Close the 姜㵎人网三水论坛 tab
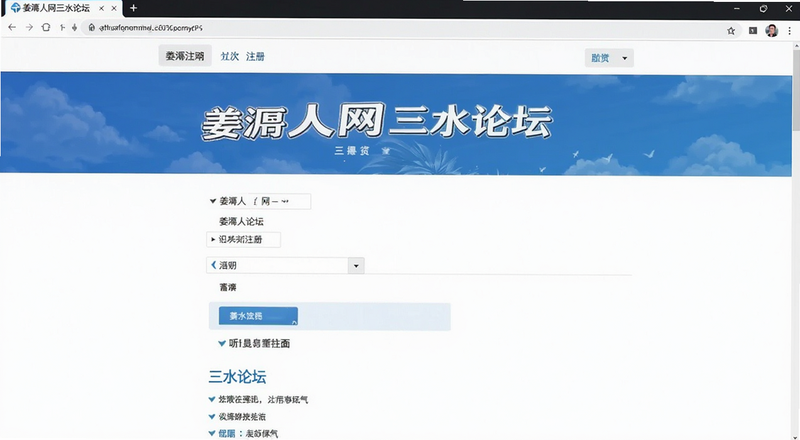The image size is (800, 440). tap(114, 8)
